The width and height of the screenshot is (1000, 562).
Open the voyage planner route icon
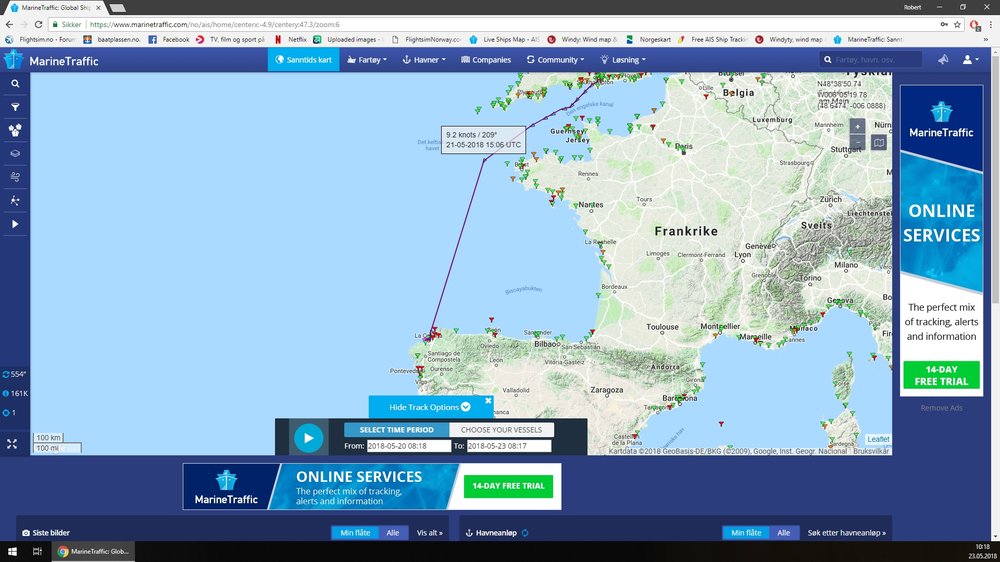(15, 200)
